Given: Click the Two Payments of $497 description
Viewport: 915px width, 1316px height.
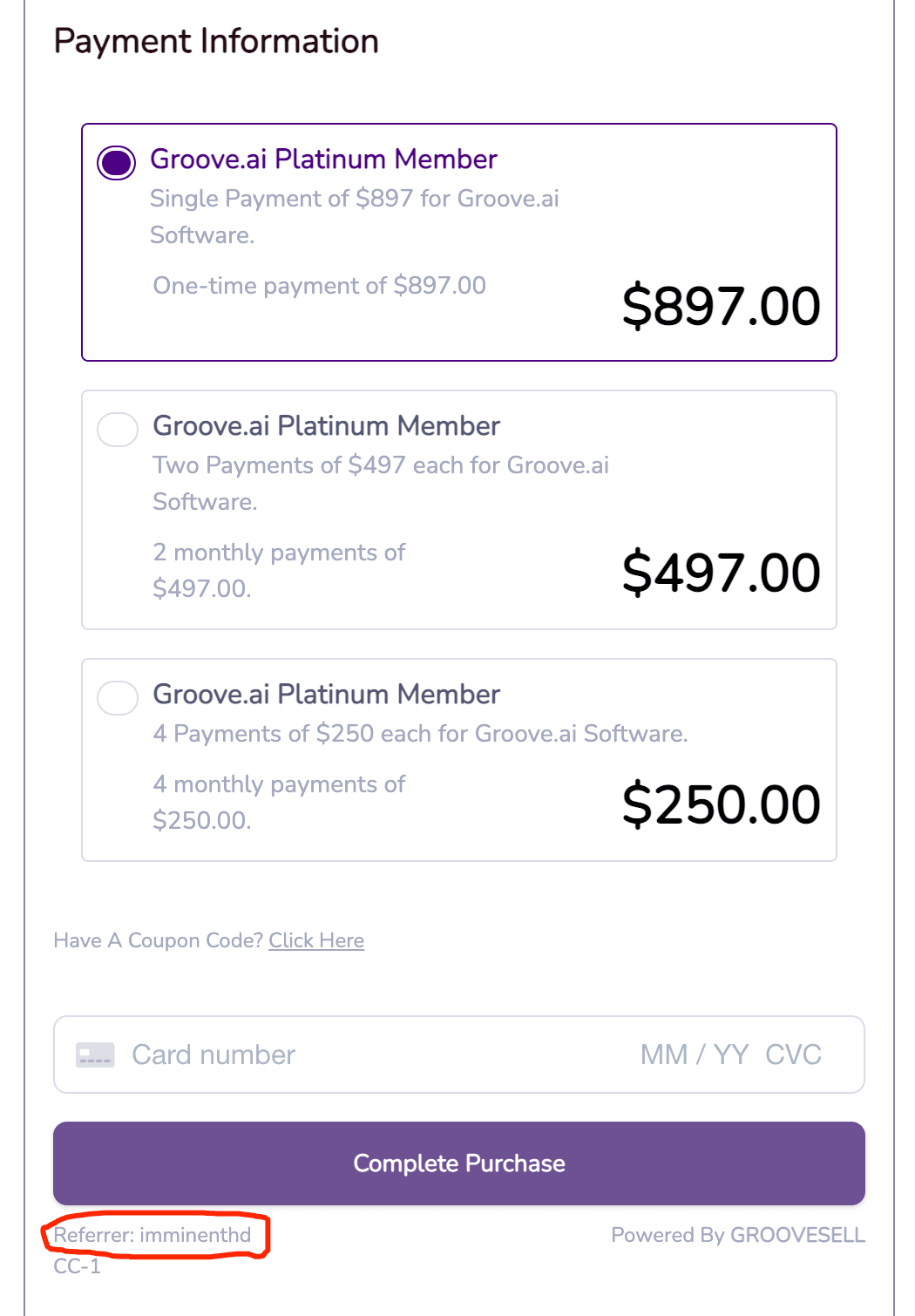Looking at the screenshot, I should pyautogui.click(x=381, y=483).
